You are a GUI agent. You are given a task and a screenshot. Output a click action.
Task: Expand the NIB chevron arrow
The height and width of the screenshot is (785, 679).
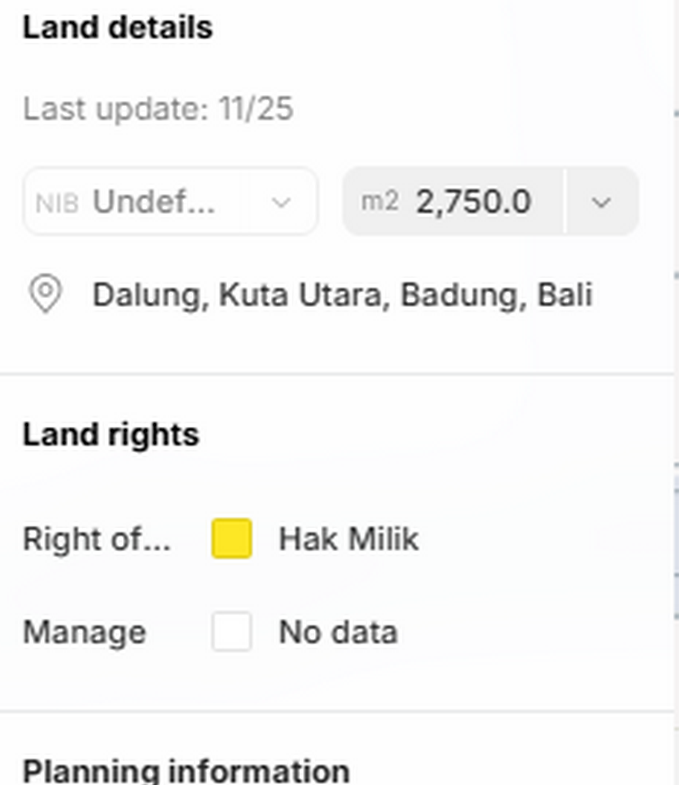pos(282,202)
